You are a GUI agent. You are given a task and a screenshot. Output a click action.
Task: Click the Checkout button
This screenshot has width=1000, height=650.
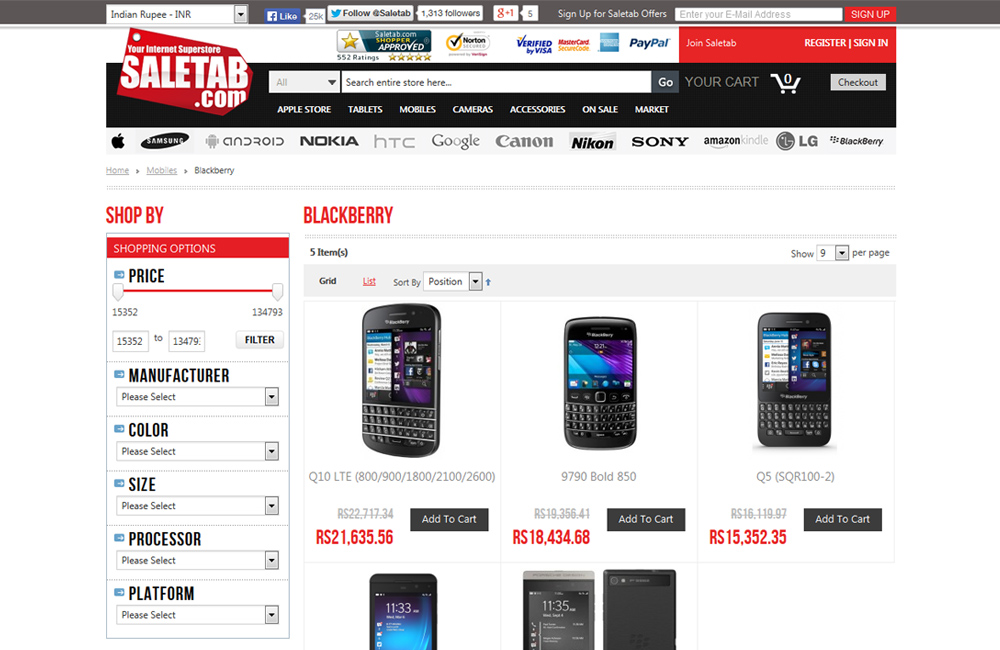click(x=858, y=82)
